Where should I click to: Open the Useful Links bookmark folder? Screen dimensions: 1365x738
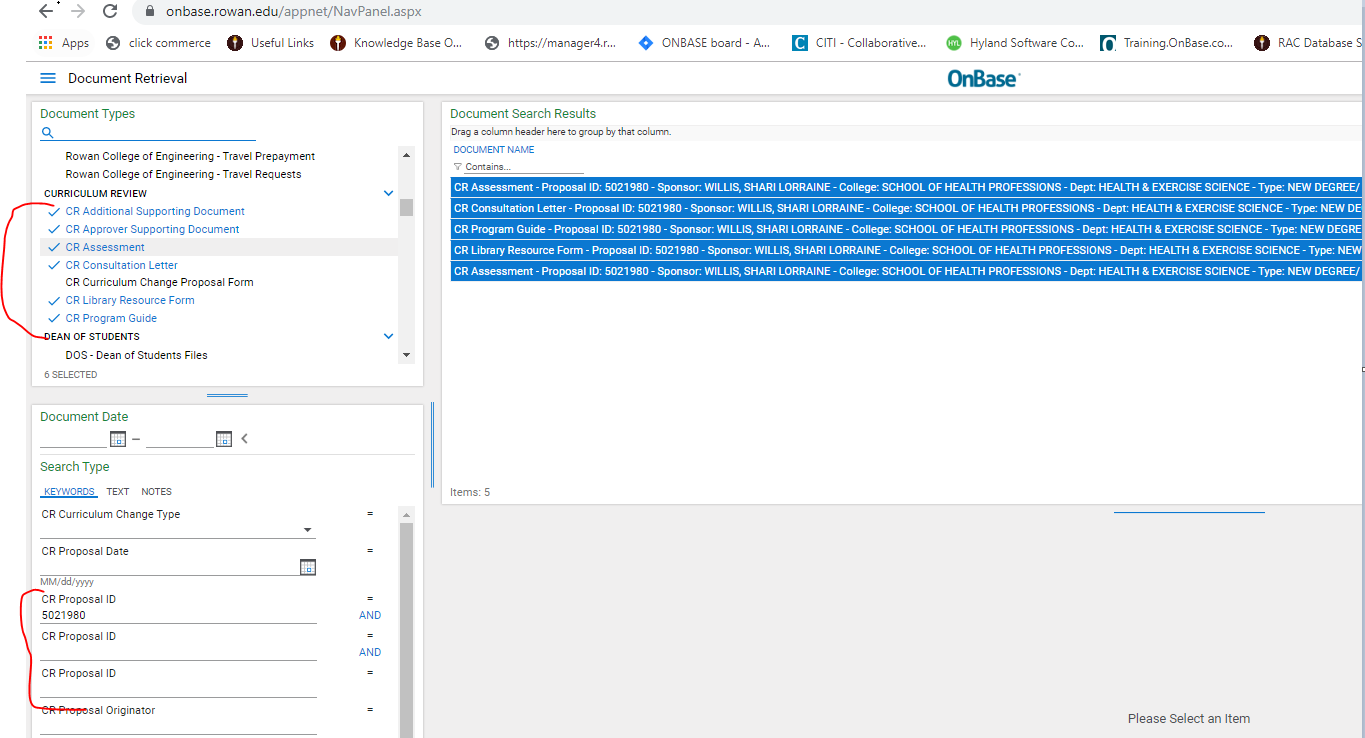(271, 43)
